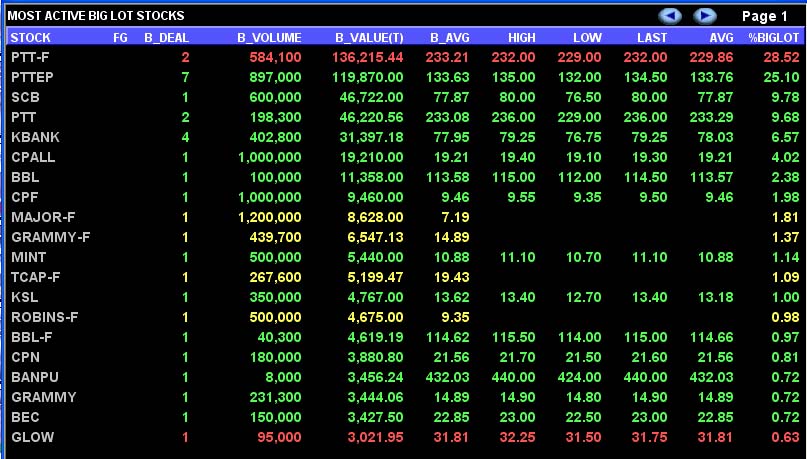Click BBL value 11,358.00
807x459 pixels.
point(372,178)
